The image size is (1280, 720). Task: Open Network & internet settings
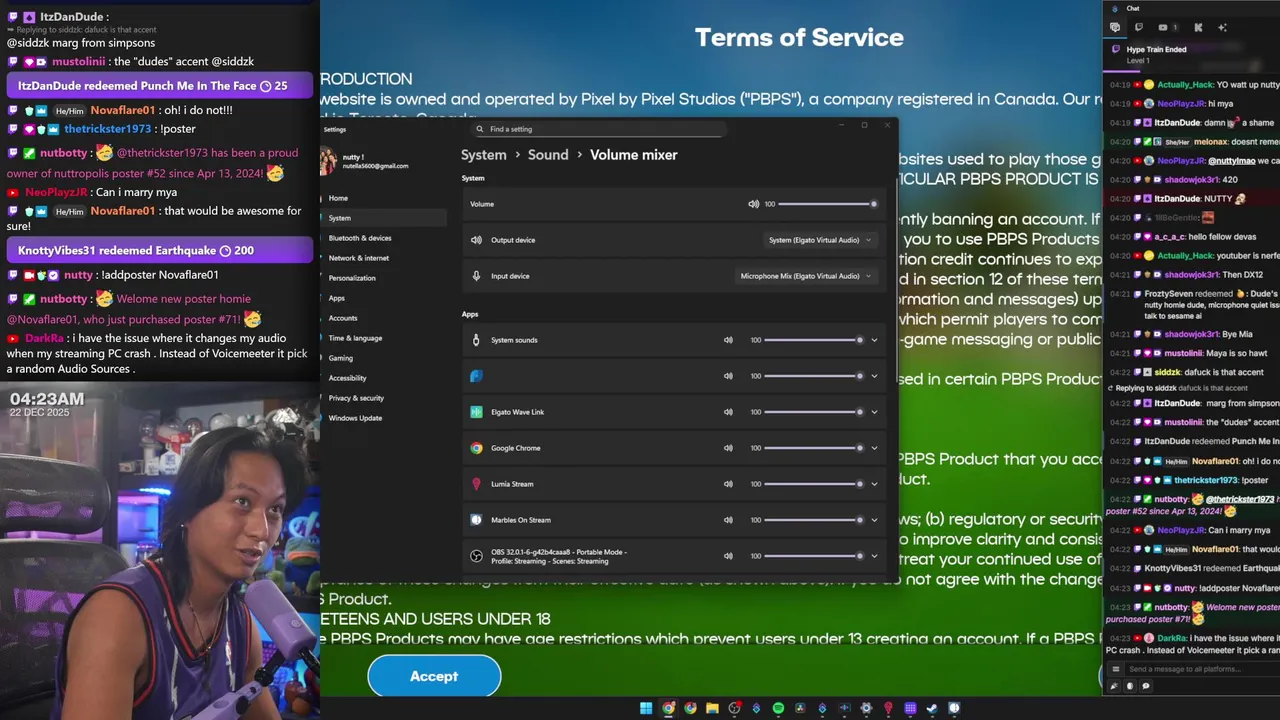tap(383, 258)
